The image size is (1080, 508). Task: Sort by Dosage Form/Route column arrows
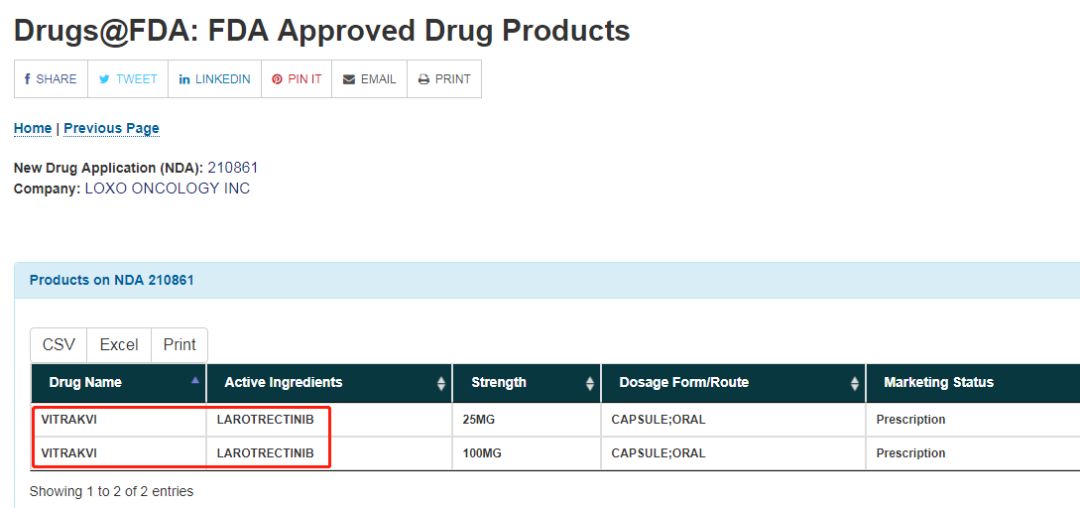click(855, 384)
